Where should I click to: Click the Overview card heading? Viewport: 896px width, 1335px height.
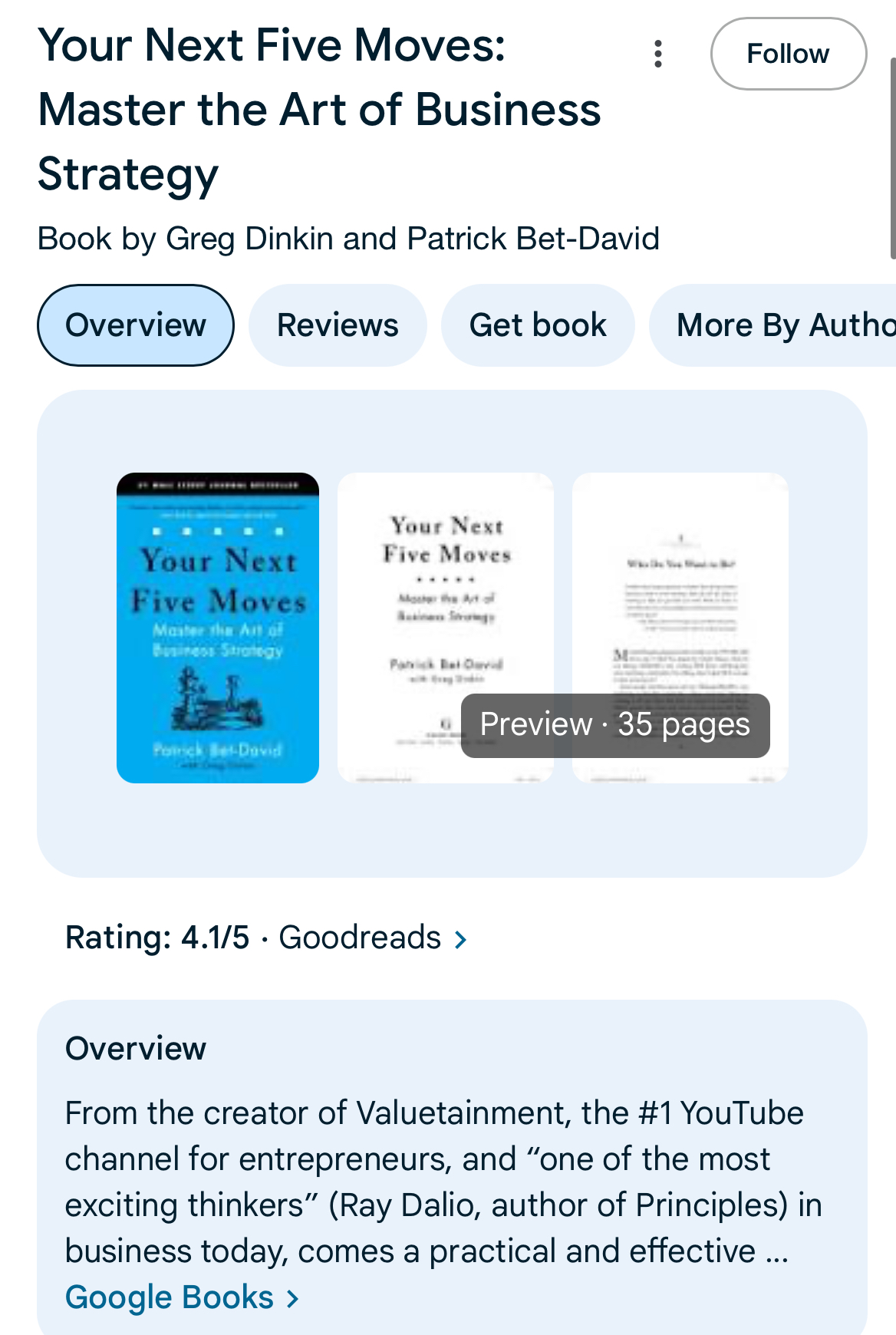[136, 1049]
